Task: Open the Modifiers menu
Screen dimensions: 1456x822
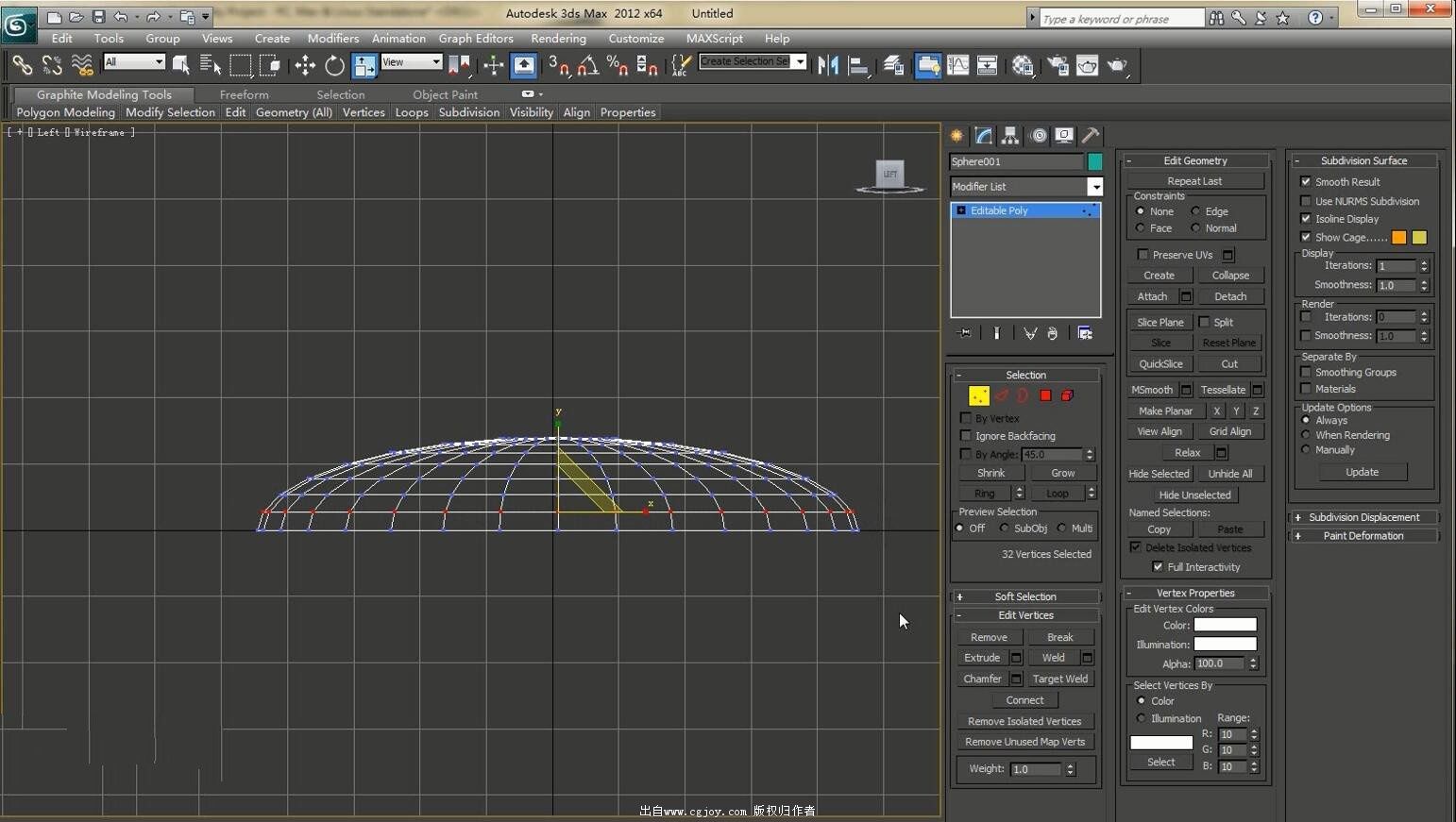Action: tap(332, 39)
